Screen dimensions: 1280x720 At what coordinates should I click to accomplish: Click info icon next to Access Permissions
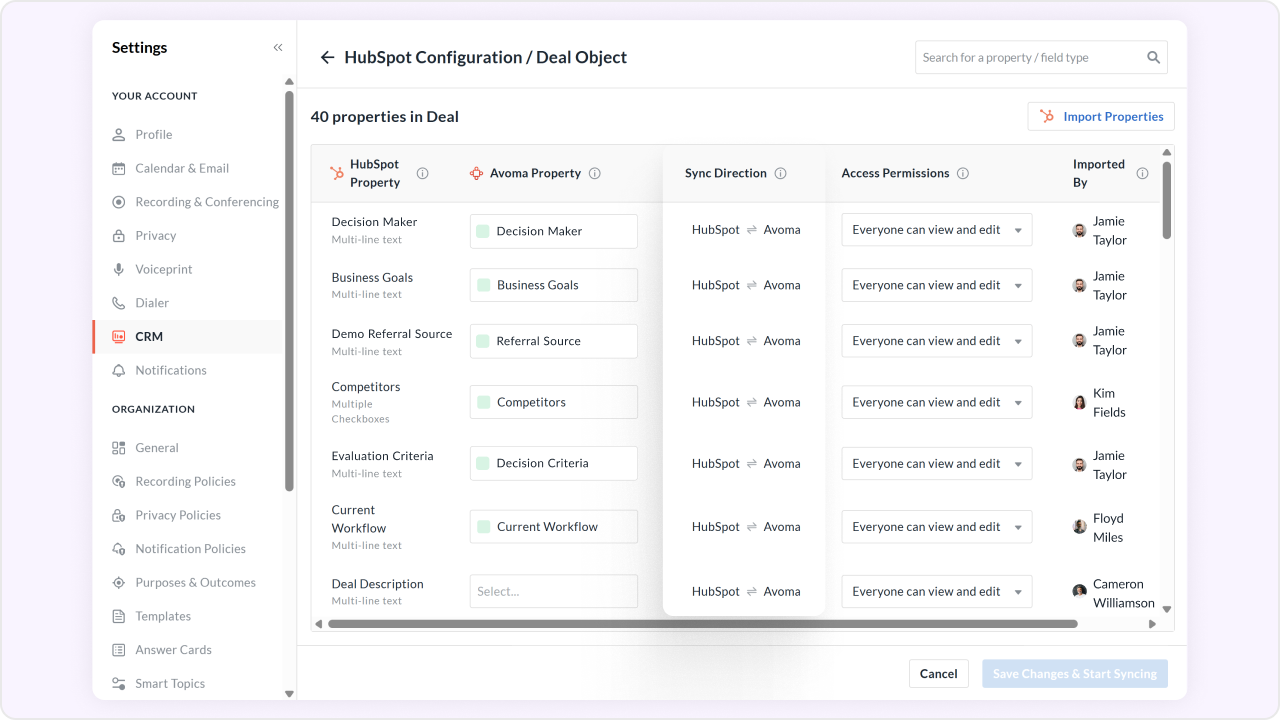pyautogui.click(x=963, y=173)
